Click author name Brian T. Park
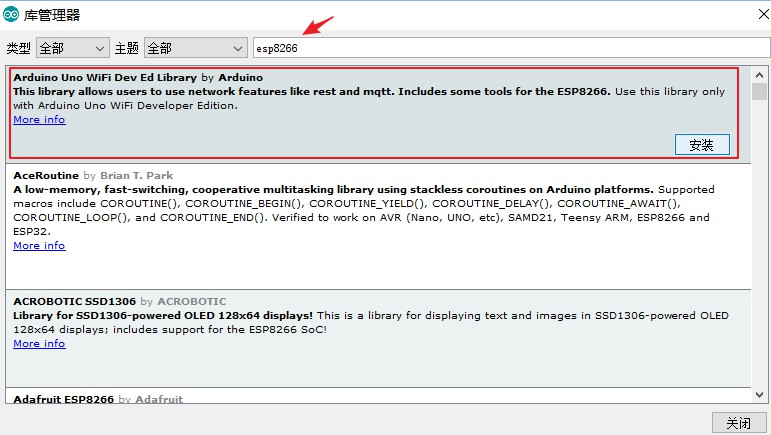 pos(137,175)
